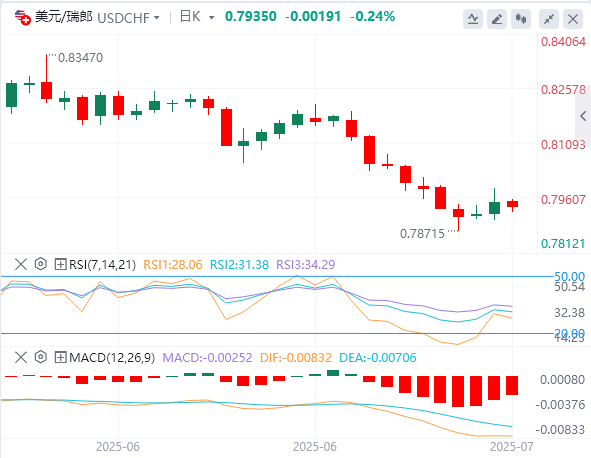Click the USD/CHF flag currency icon
The image size is (591, 458).
pos(23,17)
